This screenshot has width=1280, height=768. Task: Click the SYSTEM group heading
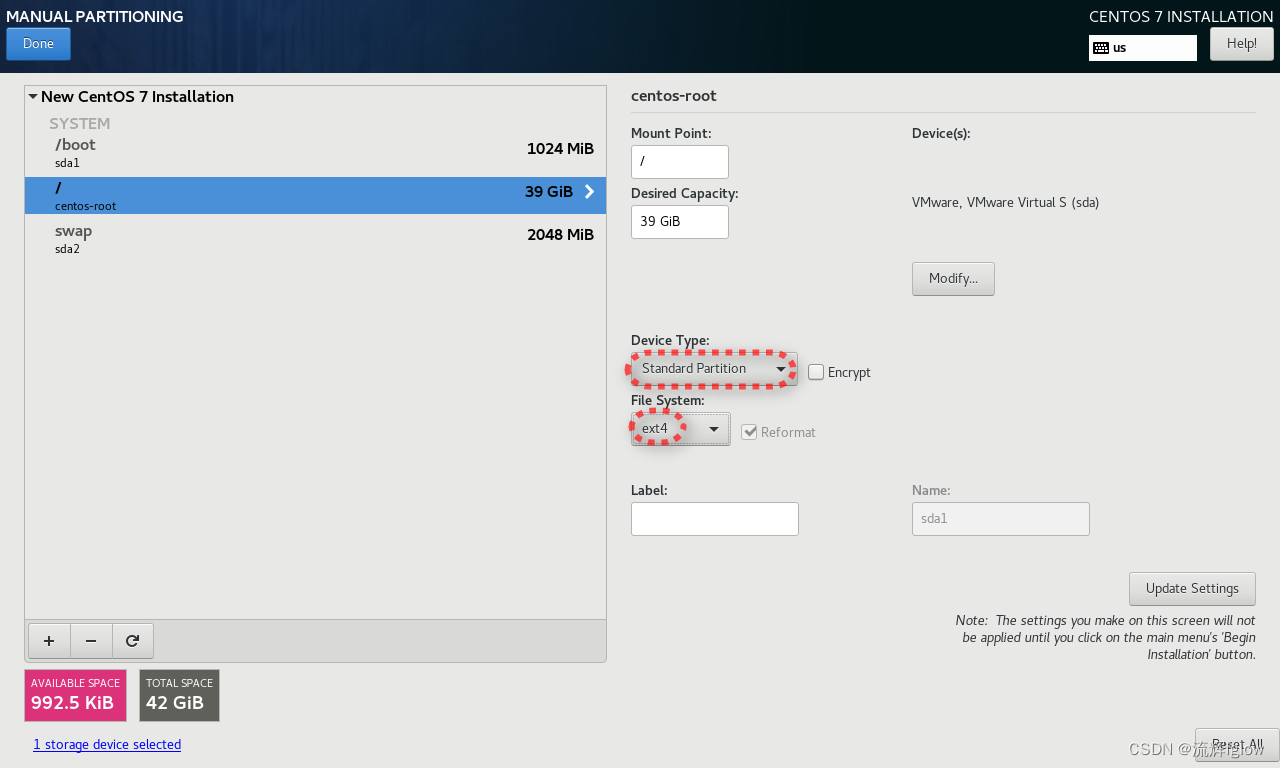click(x=80, y=124)
